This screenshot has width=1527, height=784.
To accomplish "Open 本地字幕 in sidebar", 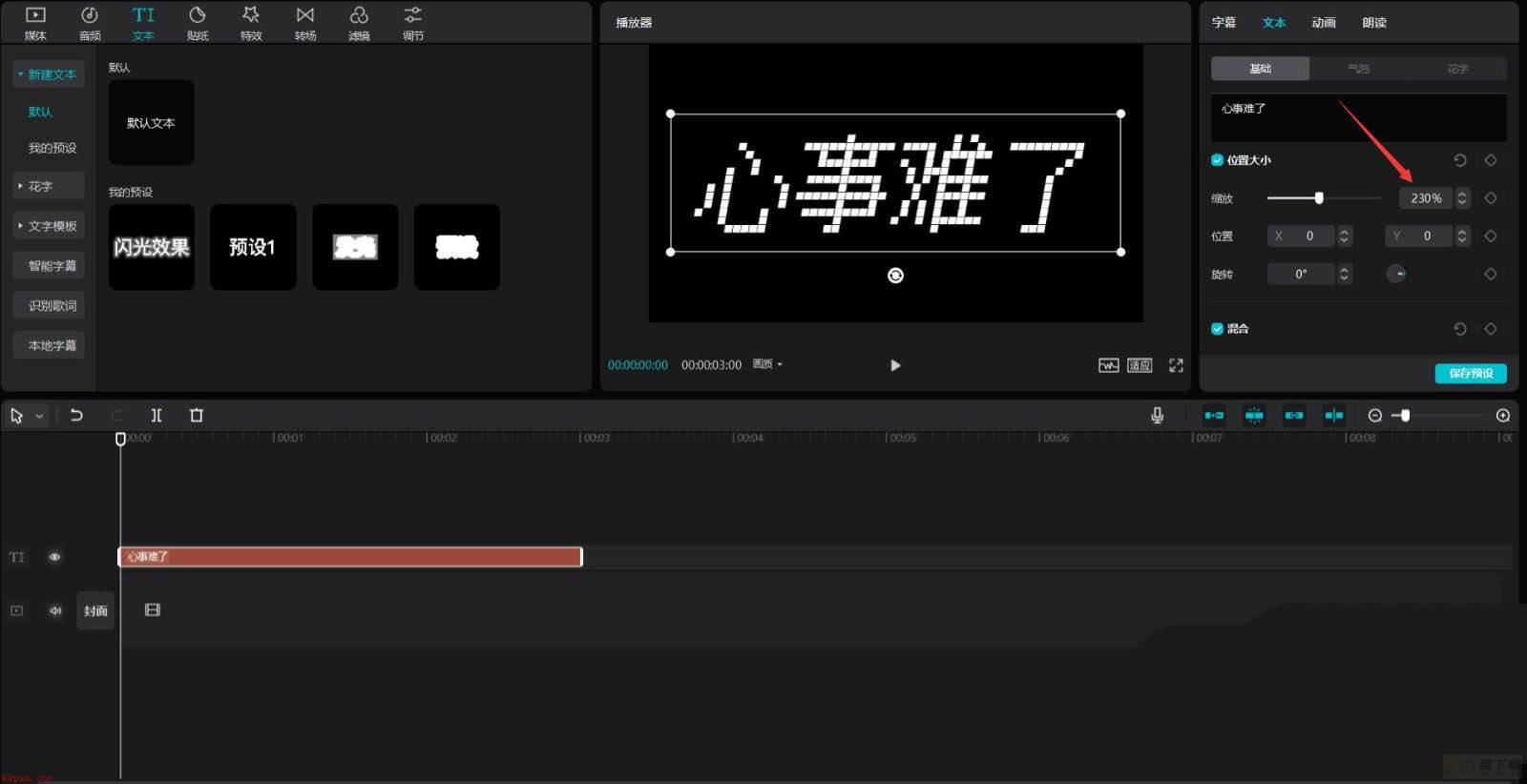I will click(x=49, y=345).
